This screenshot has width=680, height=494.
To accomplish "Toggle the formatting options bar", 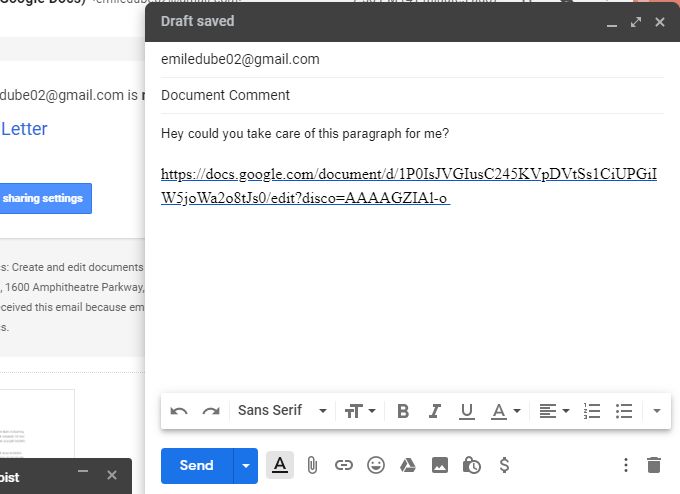I will [x=280, y=465].
